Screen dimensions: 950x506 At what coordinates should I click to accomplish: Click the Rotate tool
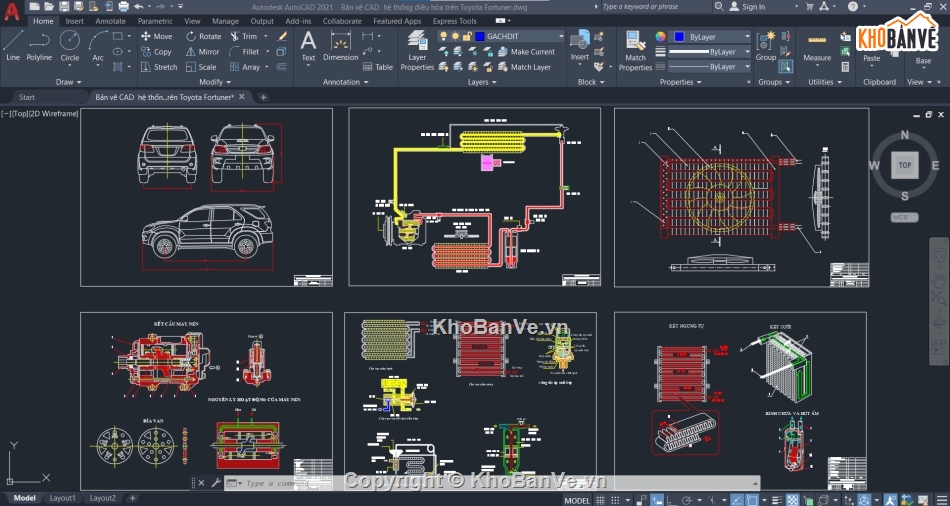coord(204,36)
